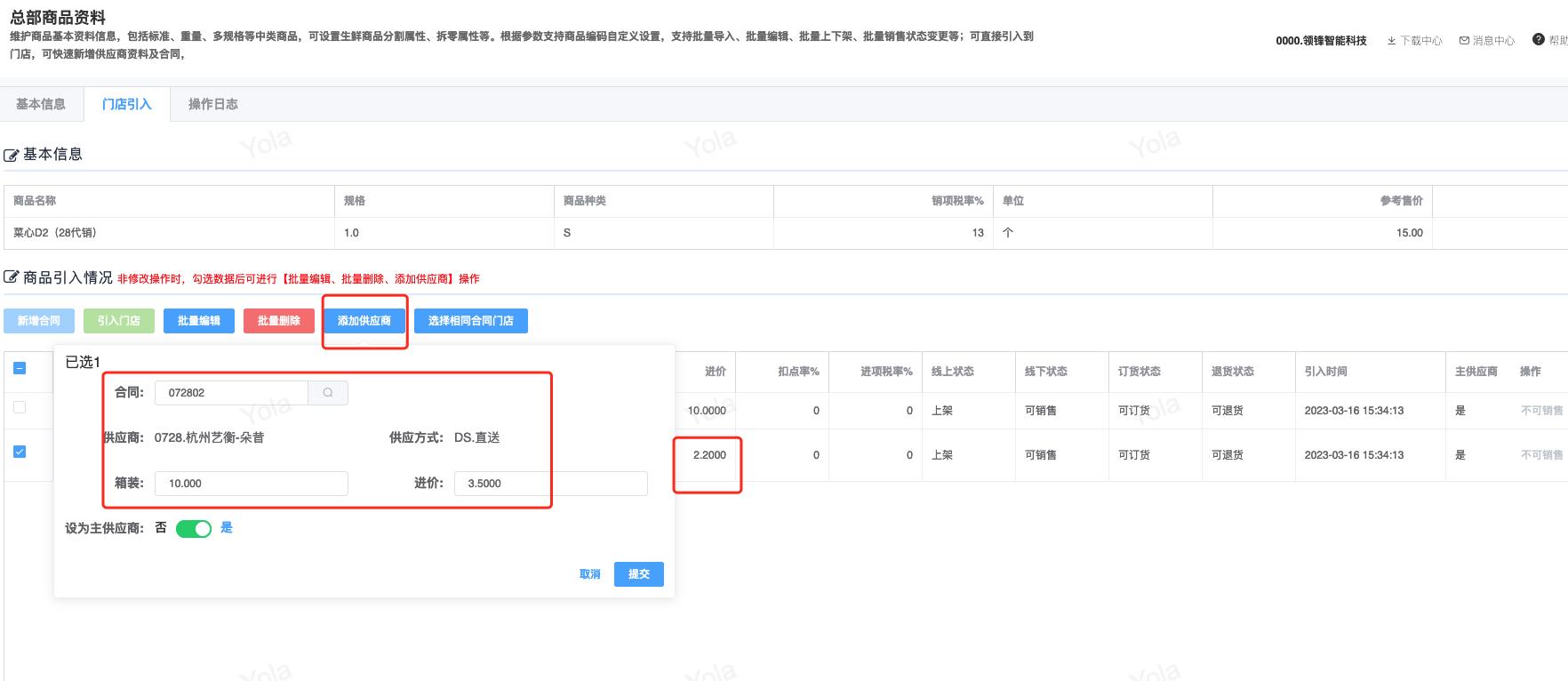Click 不可销售 action in the 10.0000 row
This screenshot has width=1568, height=681.
click(1541, 411)
